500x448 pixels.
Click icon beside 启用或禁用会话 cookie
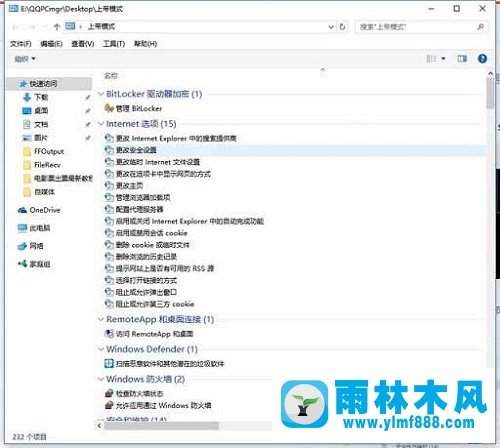[x=109, y=233]
